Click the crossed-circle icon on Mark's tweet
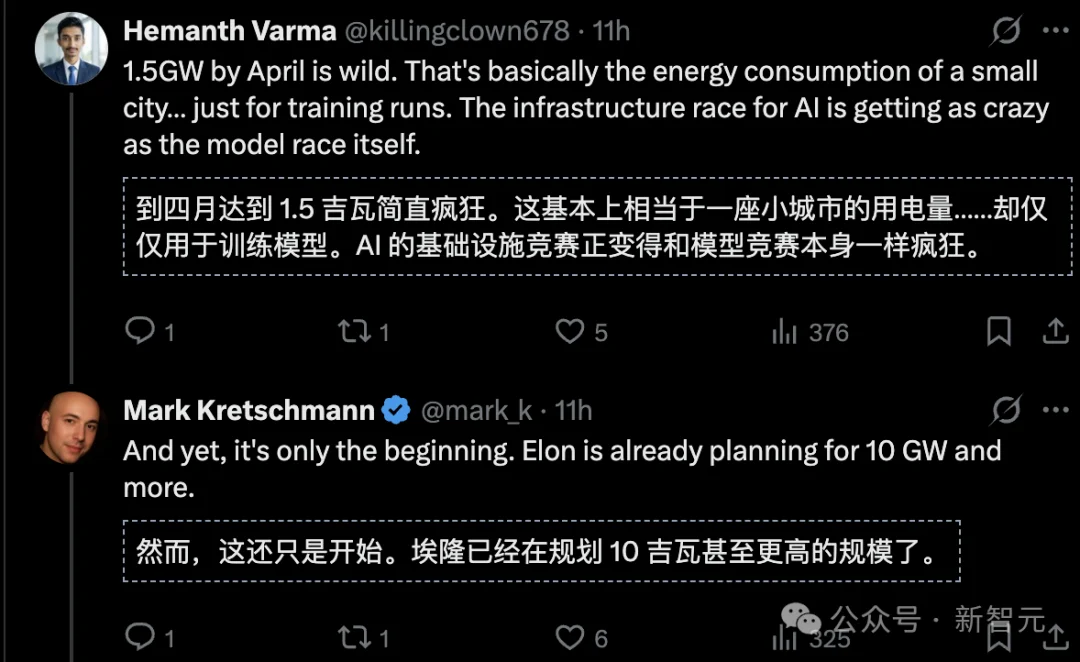The height and width of the screenshot is (662, 1080). [1005, 410]
